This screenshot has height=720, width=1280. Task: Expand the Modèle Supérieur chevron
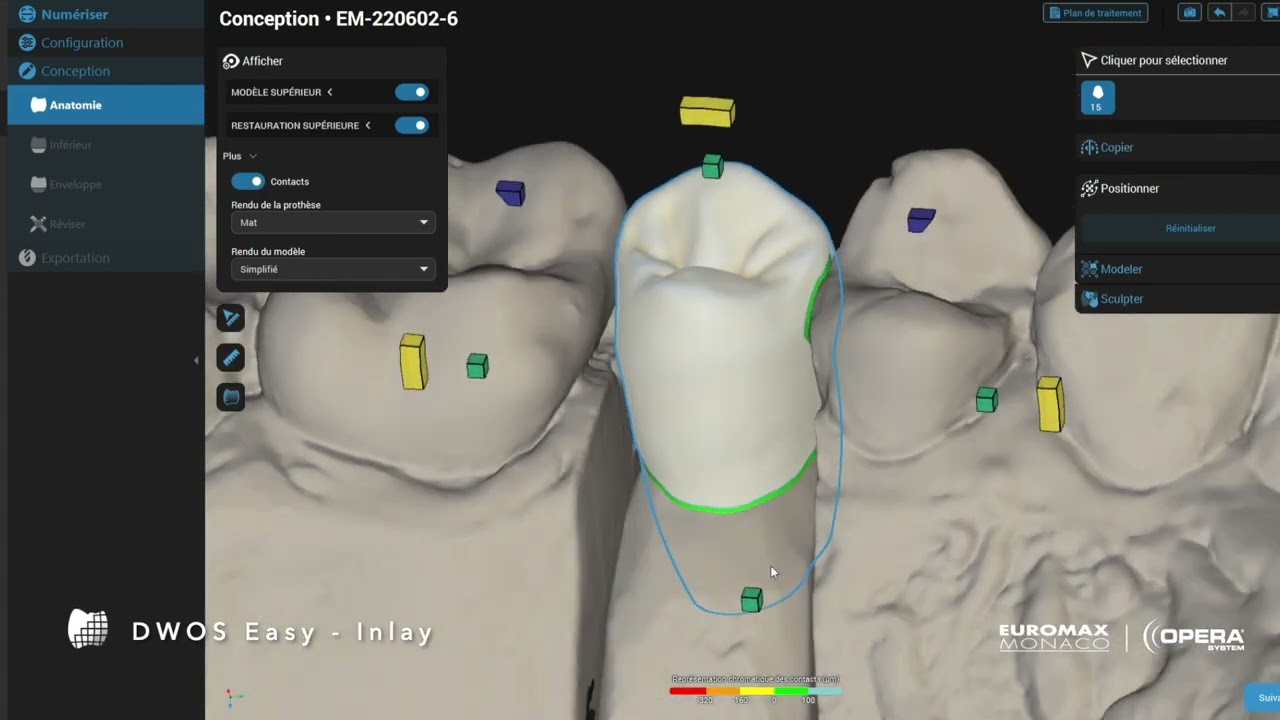tap(329, 92)
